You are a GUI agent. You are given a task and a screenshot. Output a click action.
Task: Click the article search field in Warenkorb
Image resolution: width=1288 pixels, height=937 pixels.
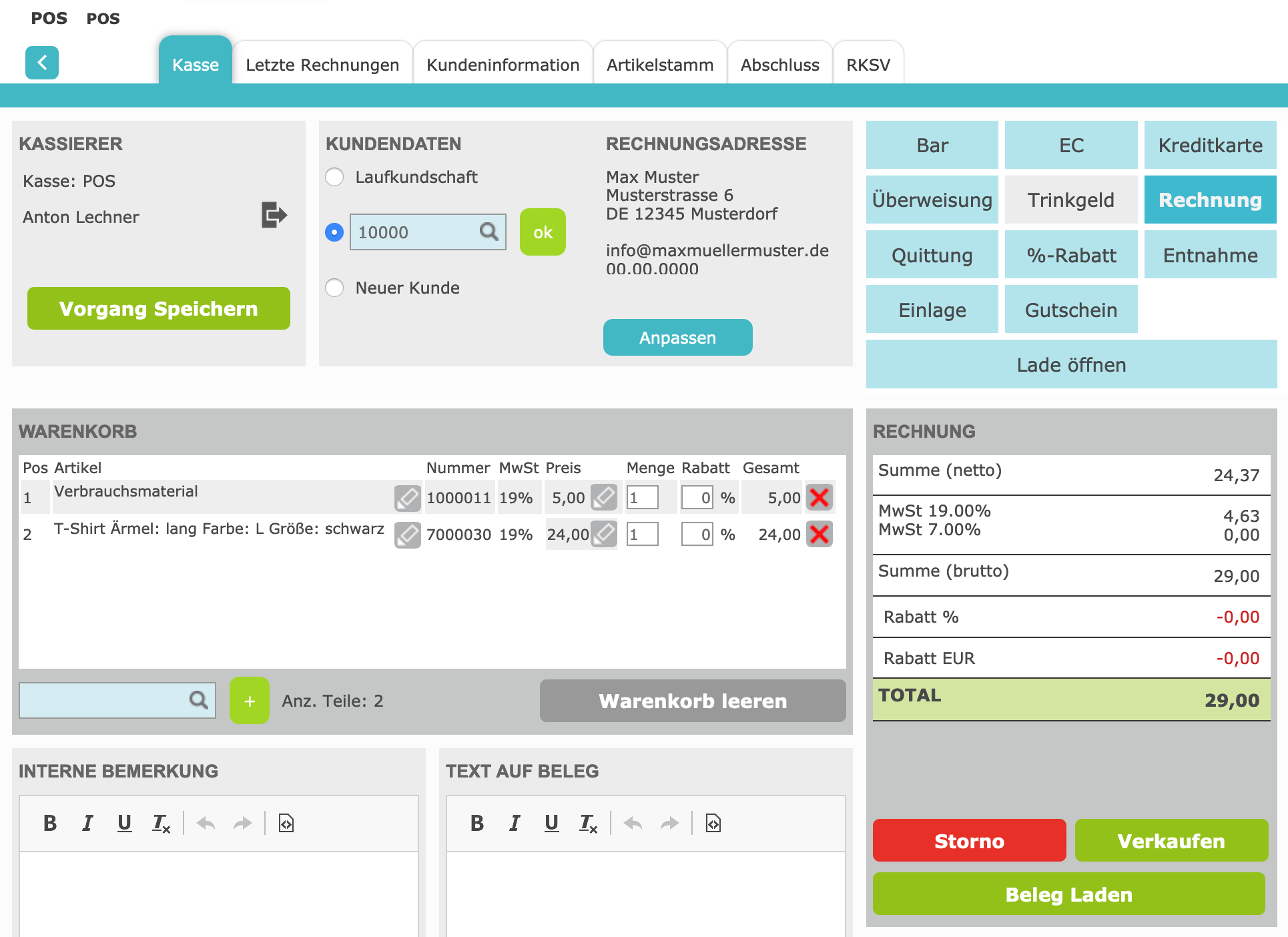point(103,700)
